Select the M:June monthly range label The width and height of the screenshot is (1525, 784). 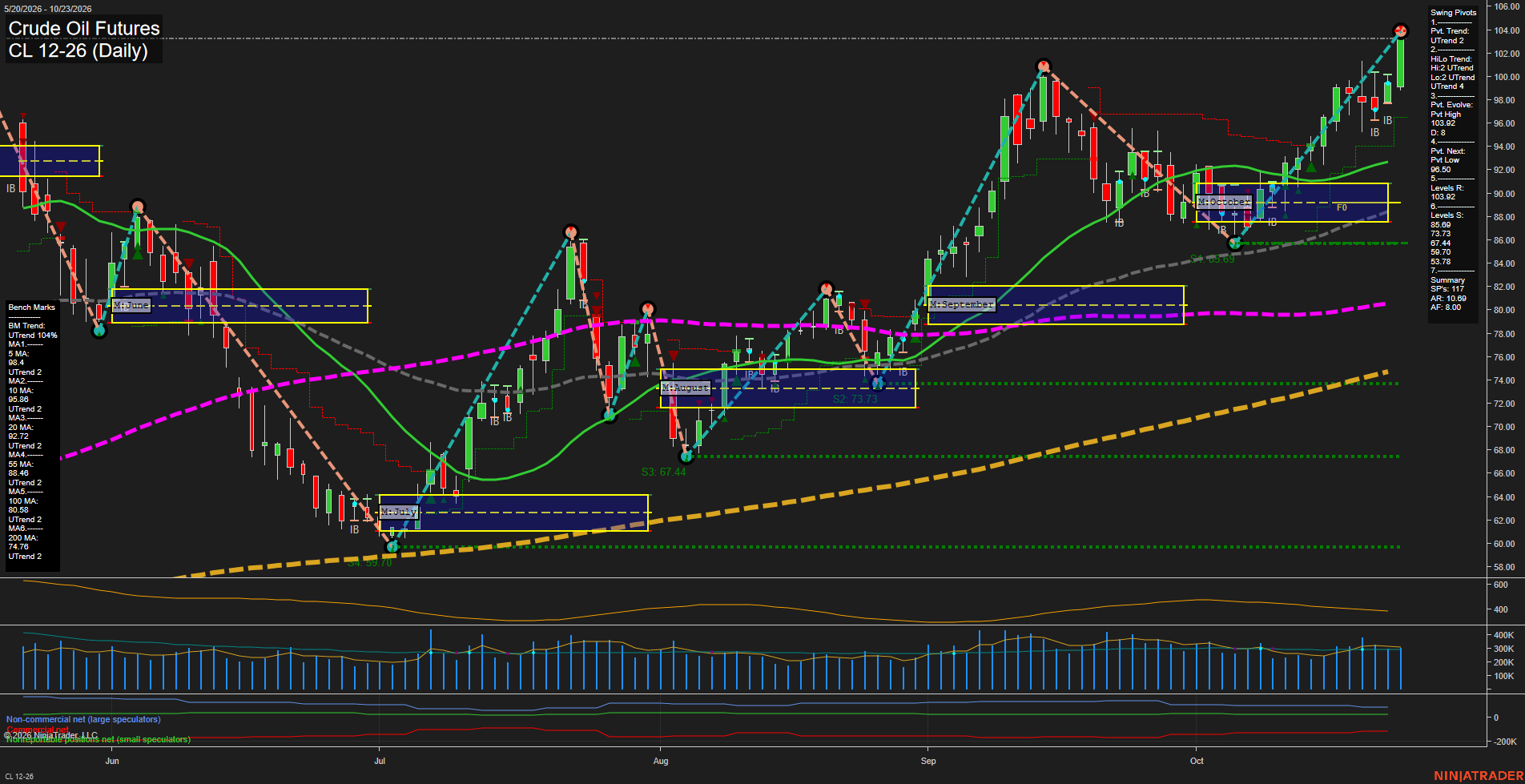tap(131, 306)
